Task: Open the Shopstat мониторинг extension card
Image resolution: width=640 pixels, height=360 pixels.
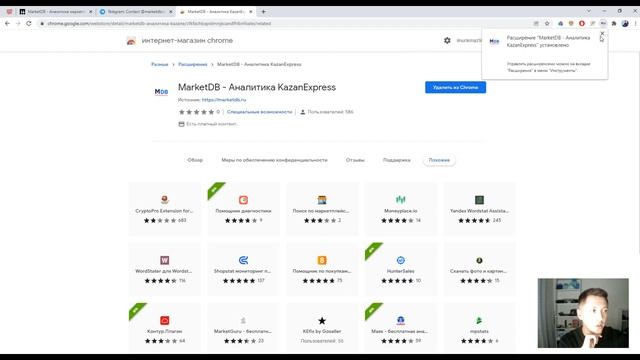Action: click(x=243, y=269)
